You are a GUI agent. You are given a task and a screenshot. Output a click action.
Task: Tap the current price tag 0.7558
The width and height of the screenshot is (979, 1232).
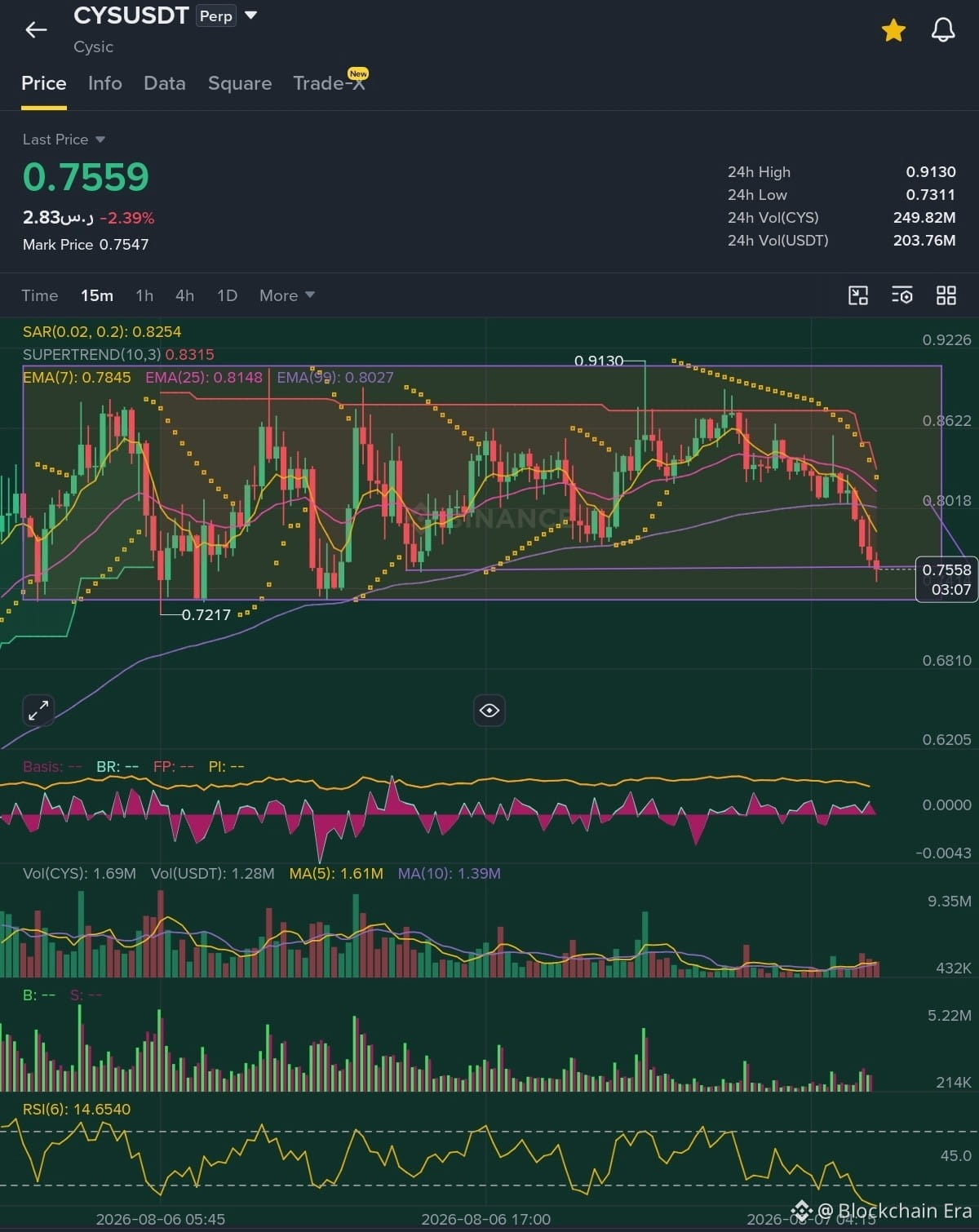point(947,579)
